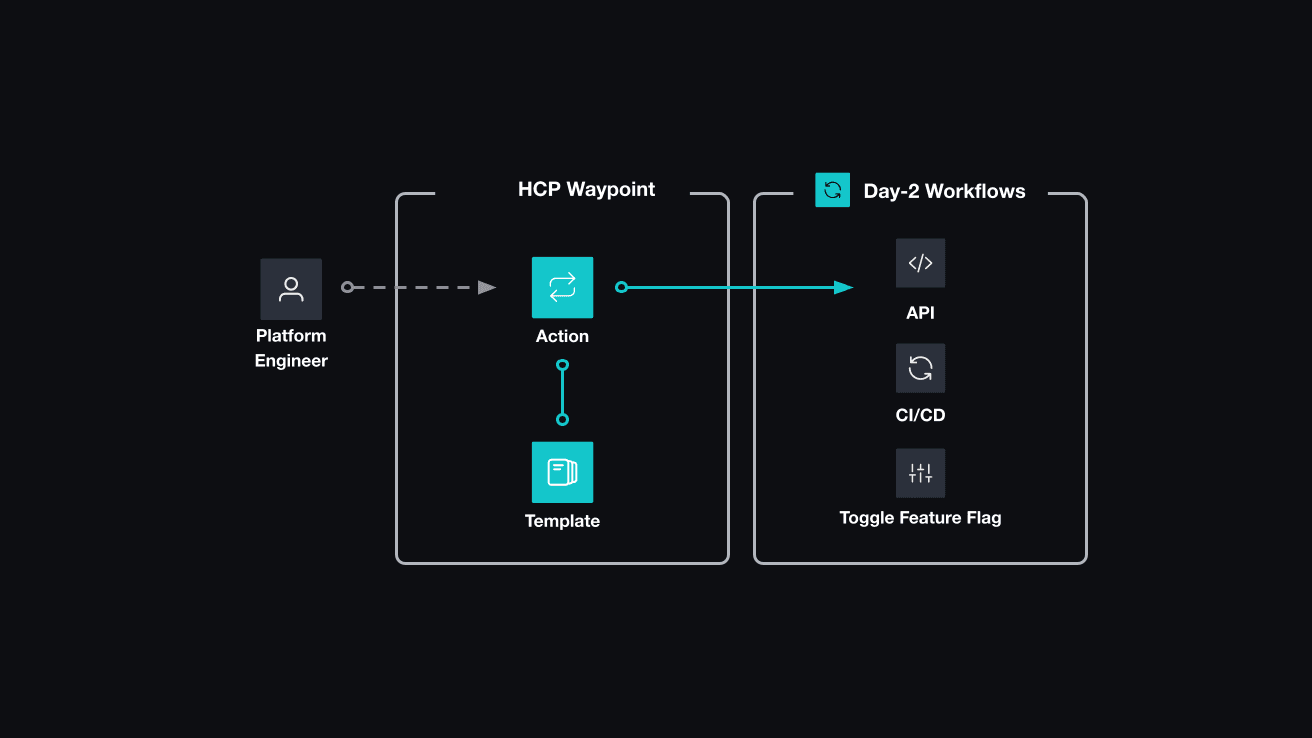Image resolution: width=1312 pixels, height=738 pixels.
Task: Click the API code brackets icon
Action: (x=920, y=263)
